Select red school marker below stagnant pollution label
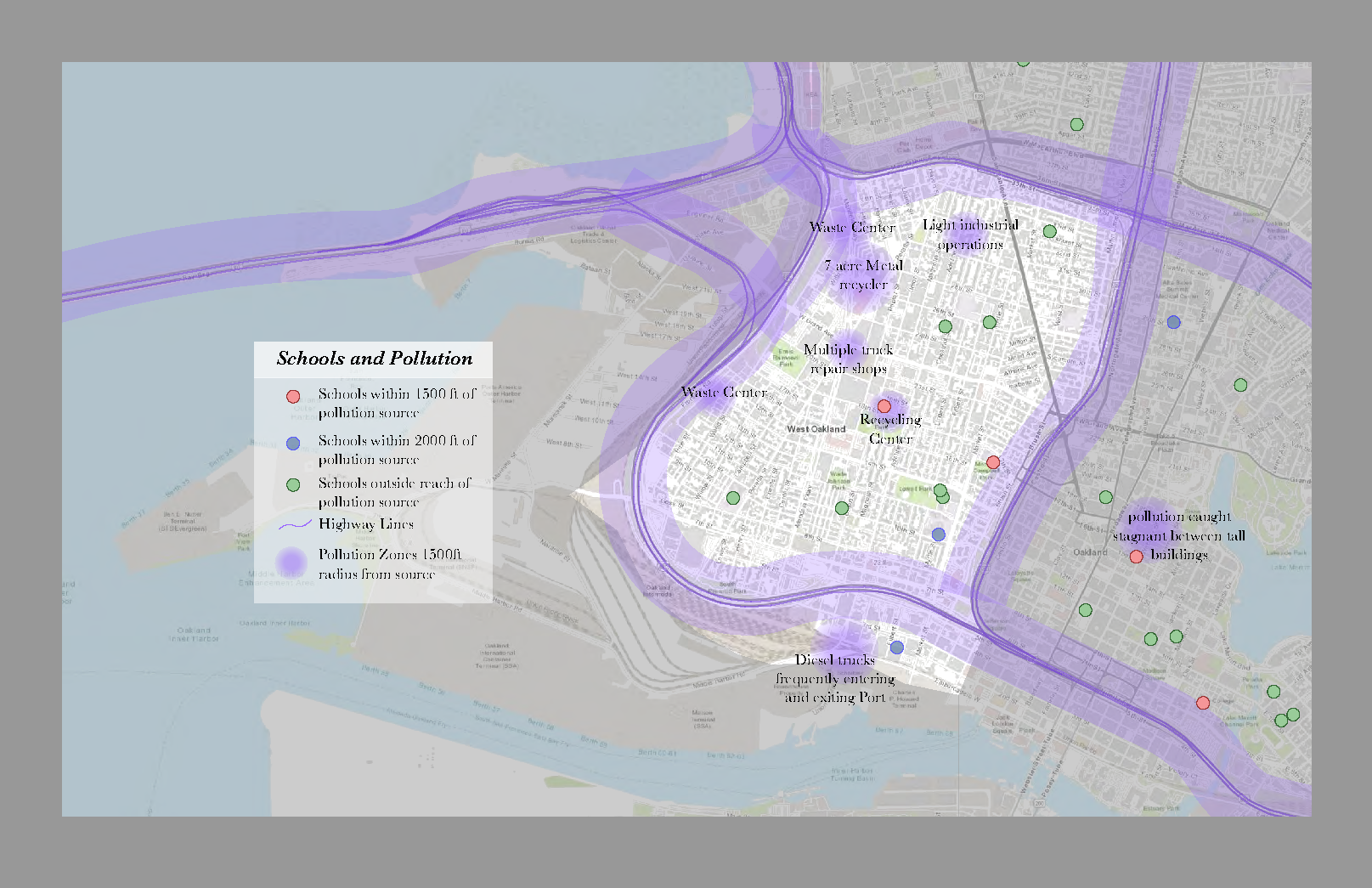 pyautogui.click(x=1137, y=557)
